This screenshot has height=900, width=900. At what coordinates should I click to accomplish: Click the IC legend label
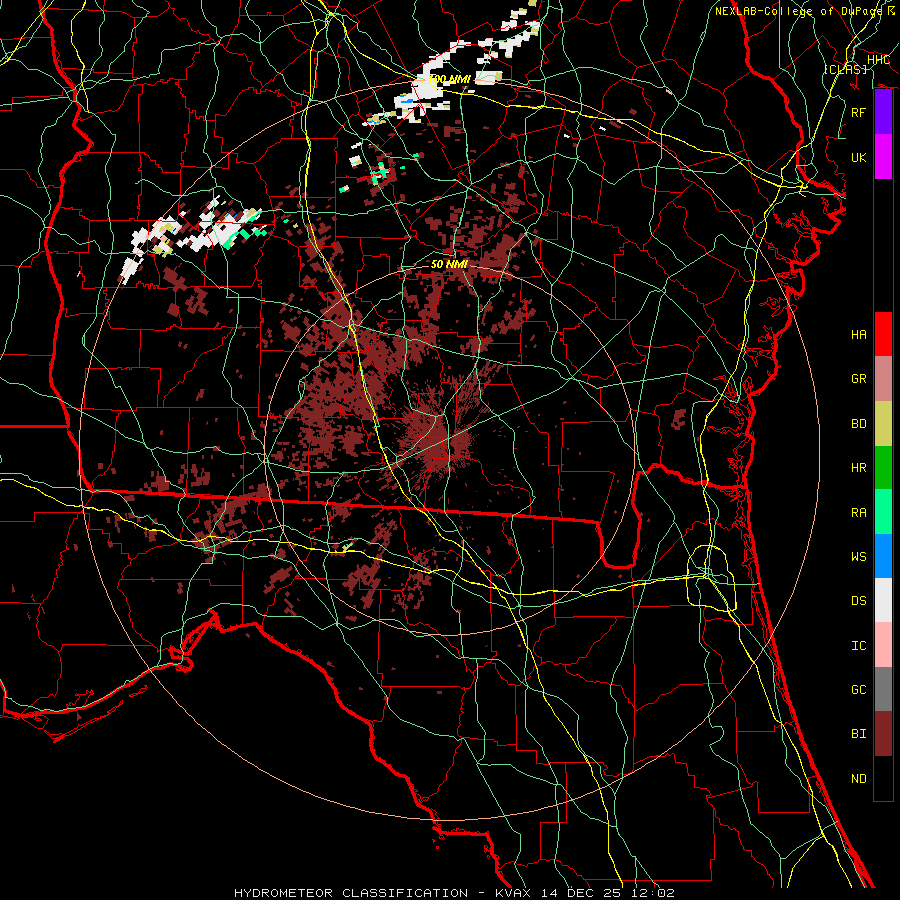[859, 645]
